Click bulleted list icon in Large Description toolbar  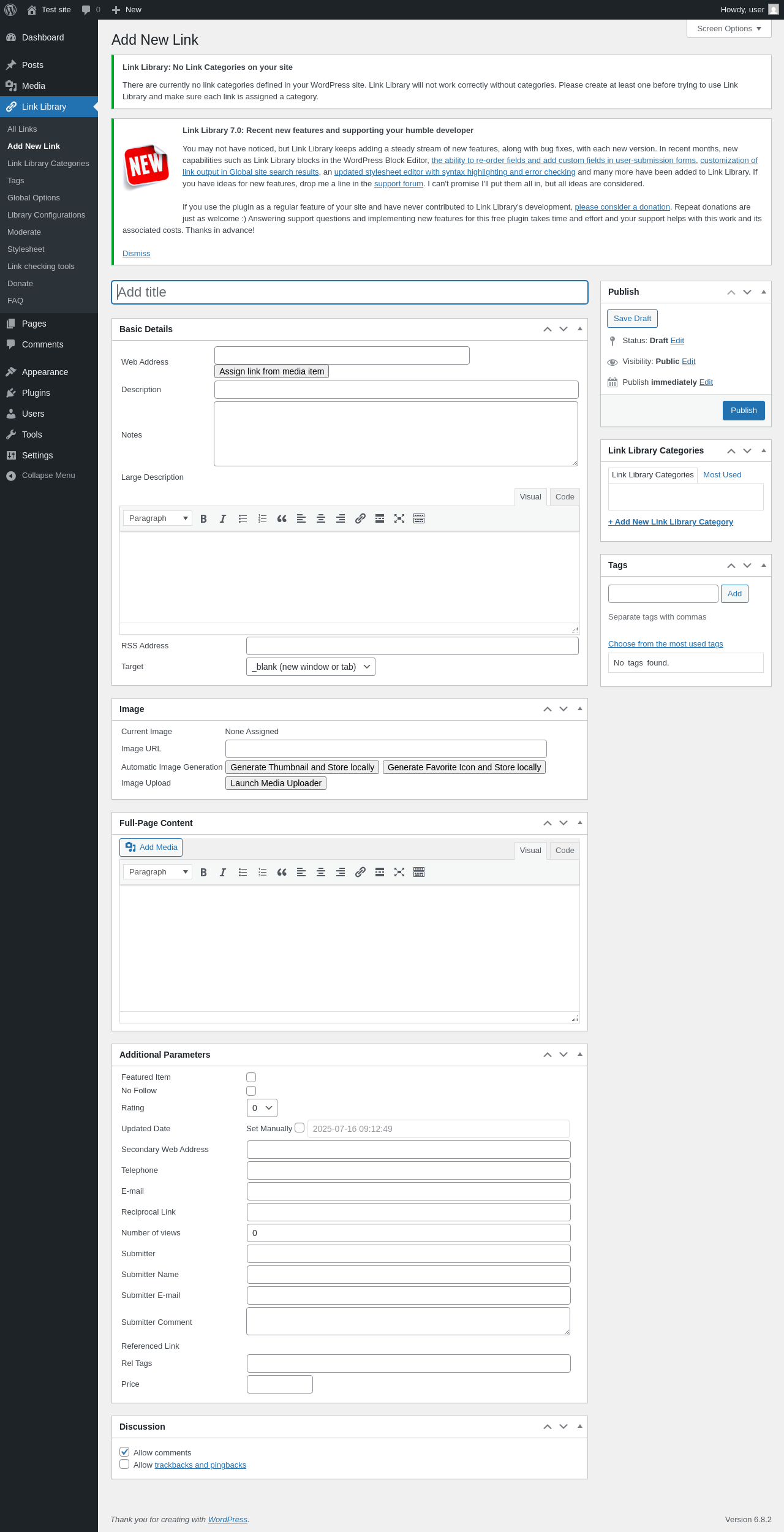pos(243,518)
